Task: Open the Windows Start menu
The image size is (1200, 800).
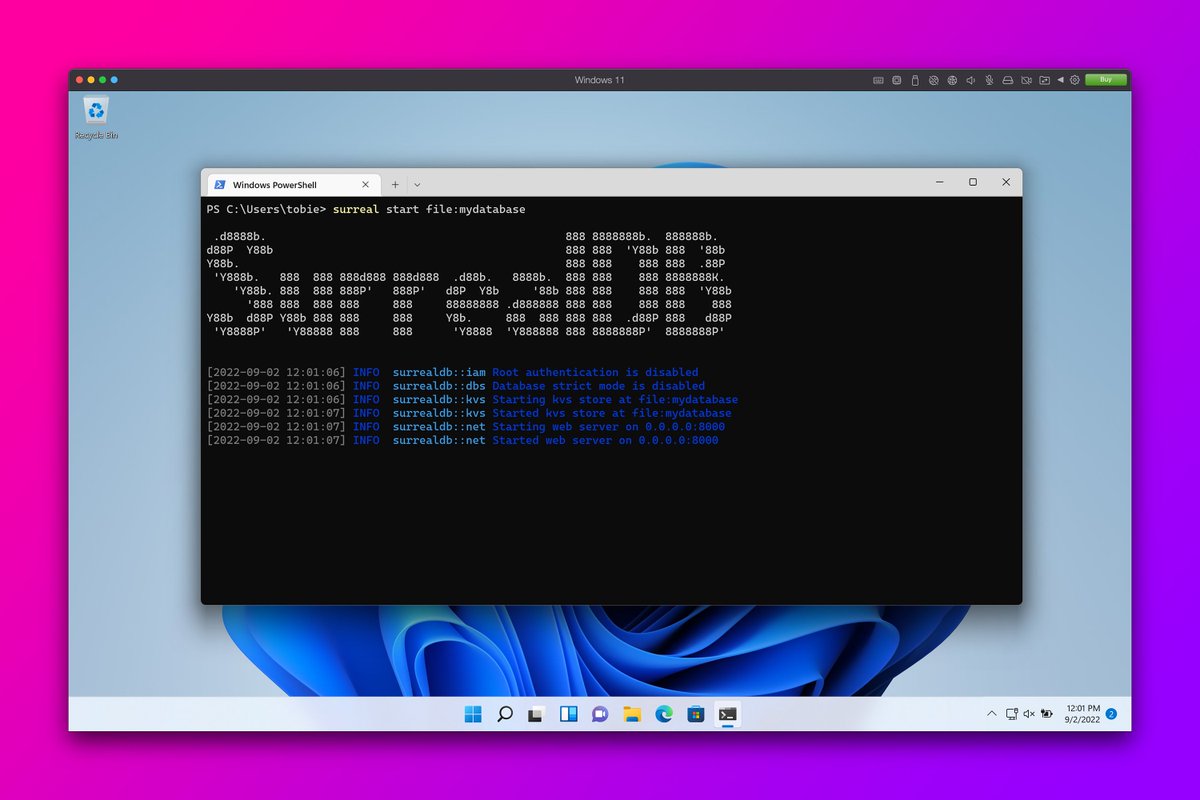Action: (473, 714)
